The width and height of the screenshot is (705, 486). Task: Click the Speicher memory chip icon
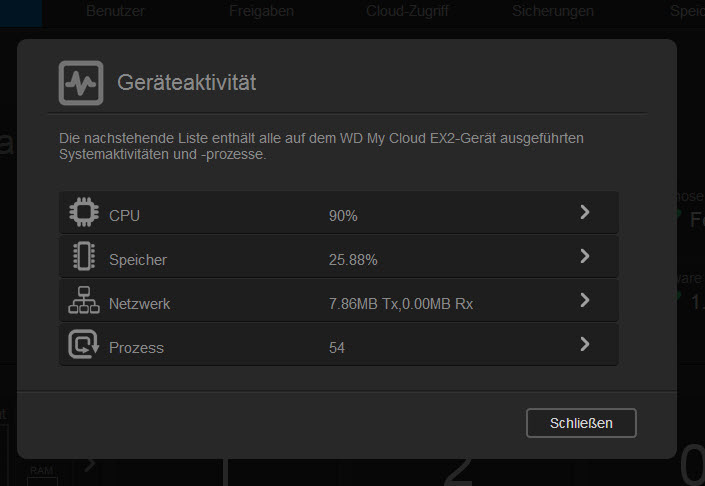(x=84, y=256)
